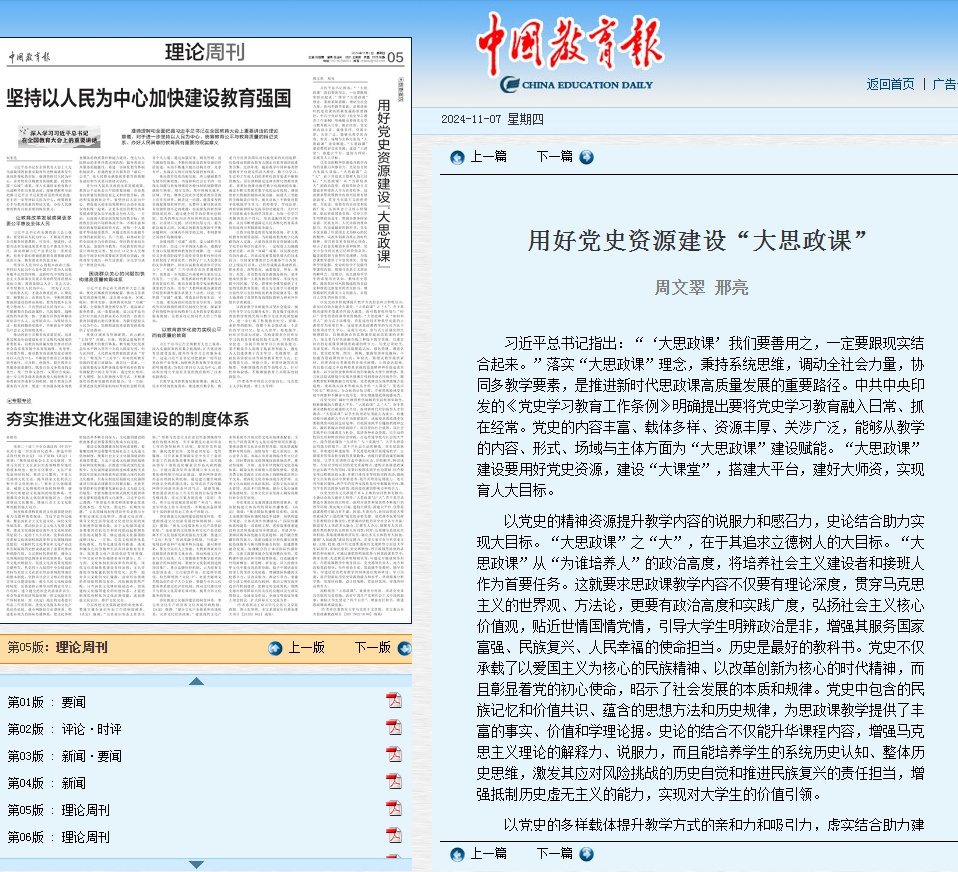Click top 上一篇 previous article arrow icon

(x=457, y=156)
